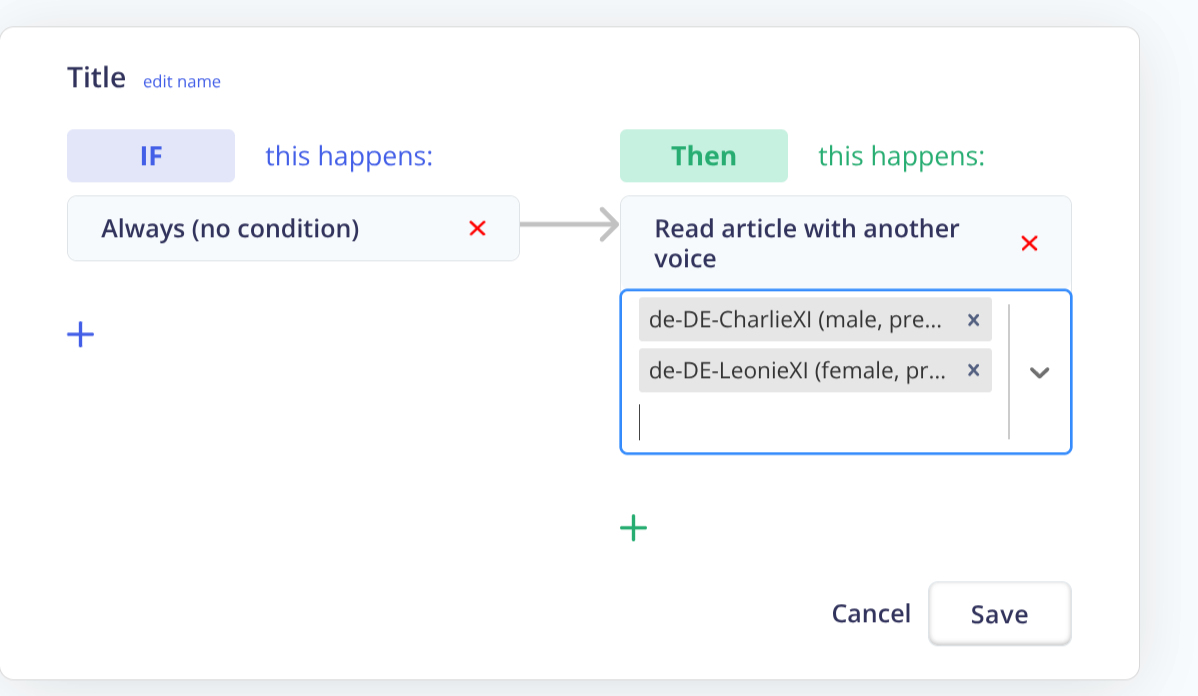Remove the Always (no condition) rule
1198x696 pixels.
click(x=477, y=229)
